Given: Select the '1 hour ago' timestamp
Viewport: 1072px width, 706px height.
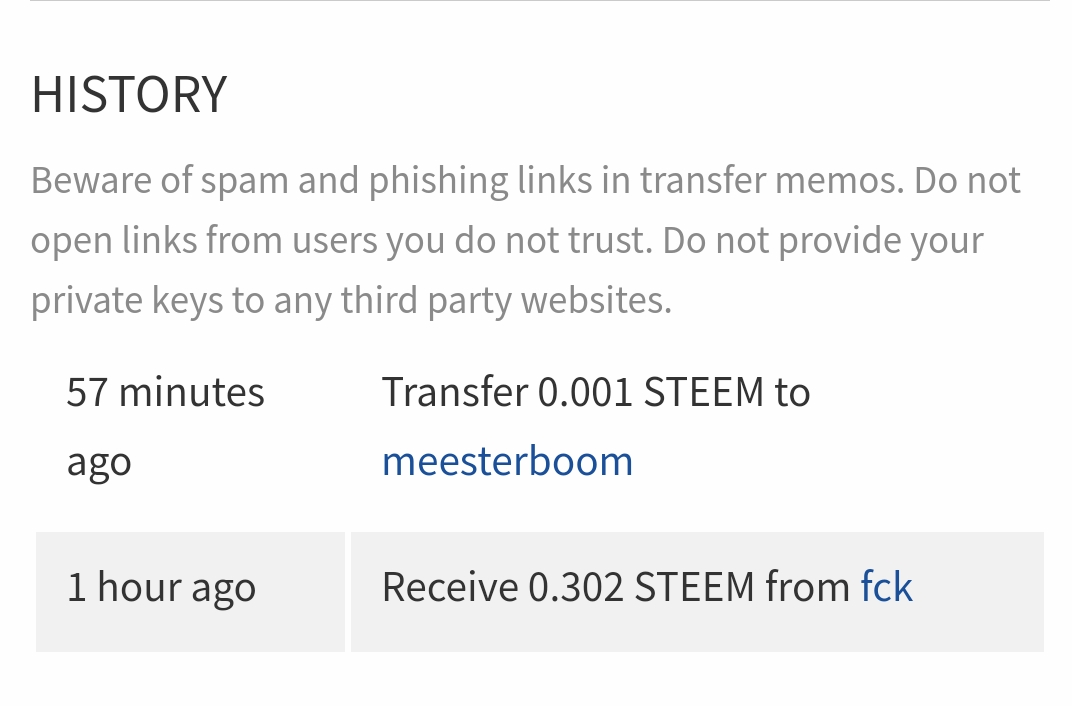Looking at the screenshot, I should 161,587.
